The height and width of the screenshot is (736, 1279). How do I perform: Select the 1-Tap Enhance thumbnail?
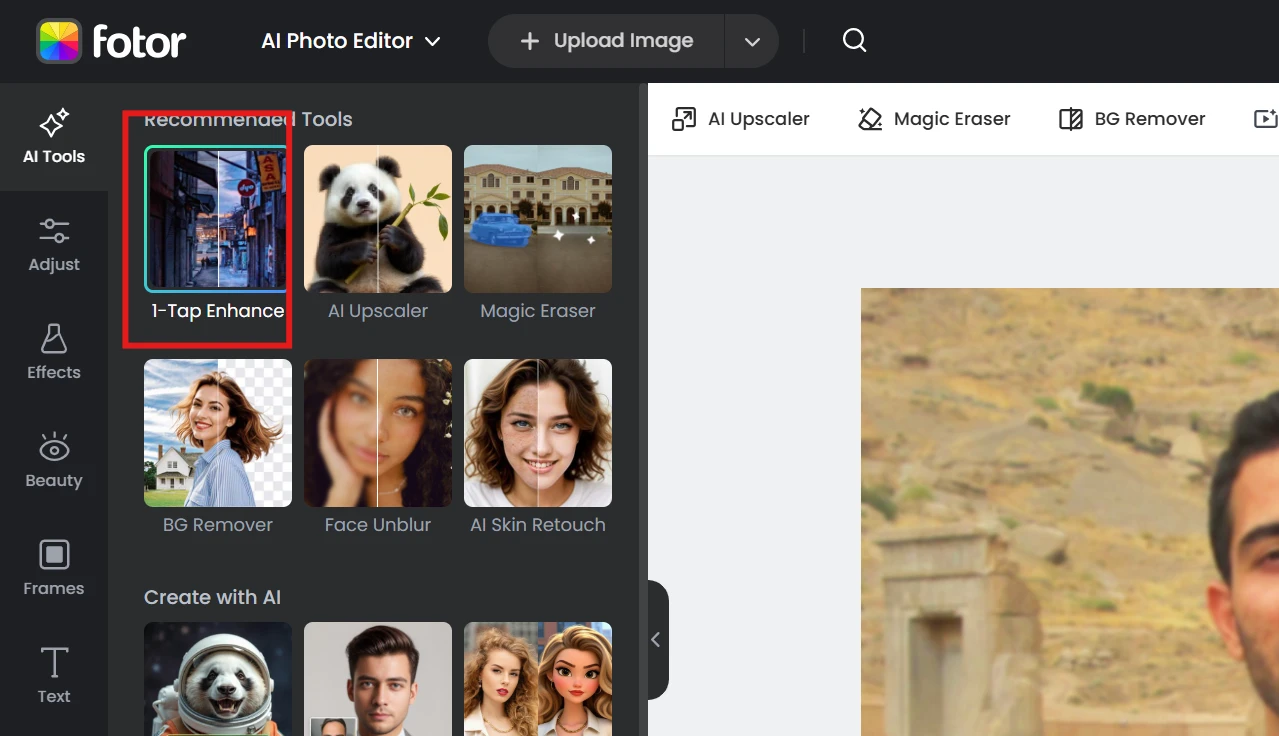pyautogui.click(x=217, y=219)
